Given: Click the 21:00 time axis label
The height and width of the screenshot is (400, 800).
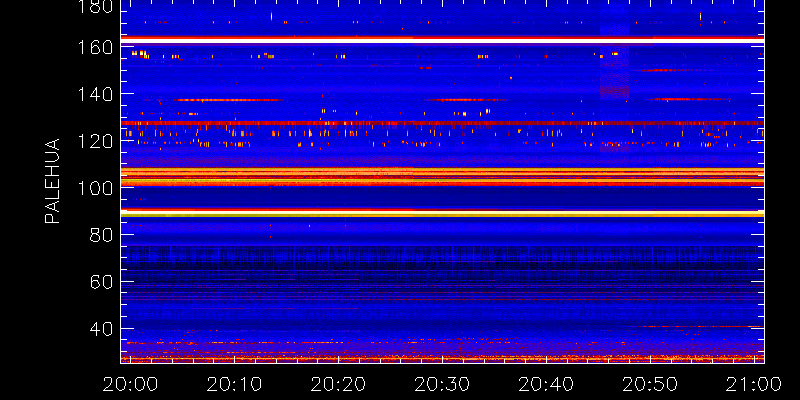Looking at the screenshot, I should point(754,384).
